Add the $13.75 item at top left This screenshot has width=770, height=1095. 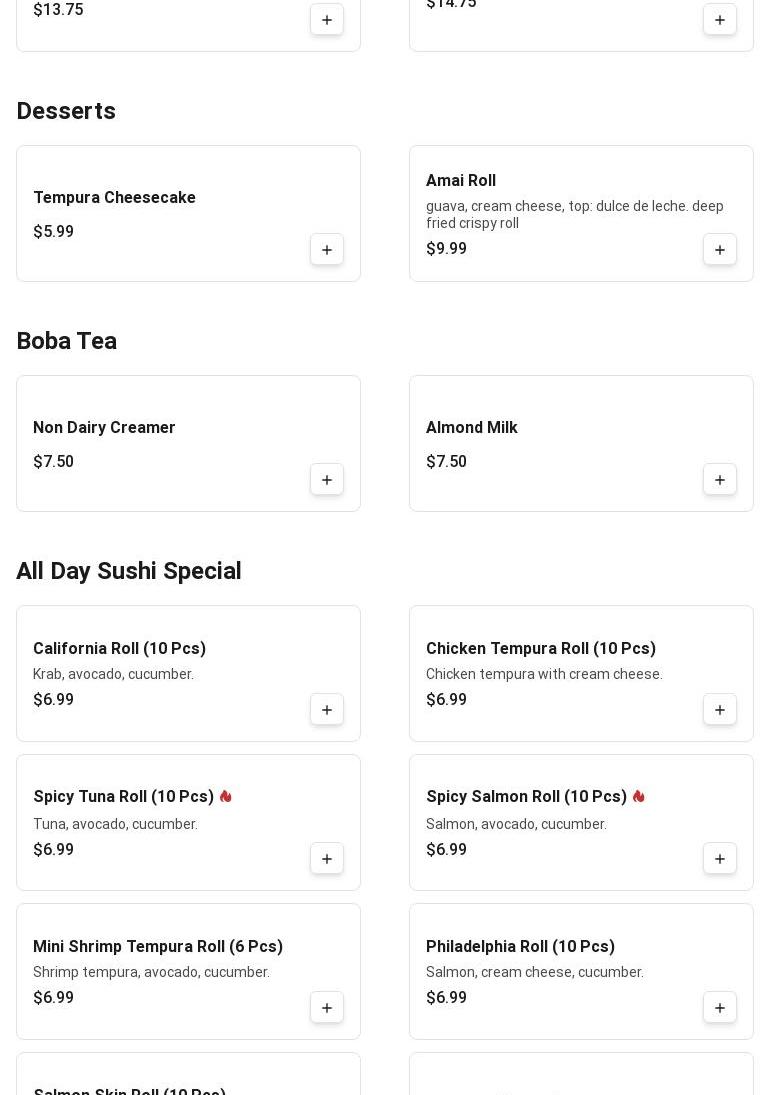(327, 20)
